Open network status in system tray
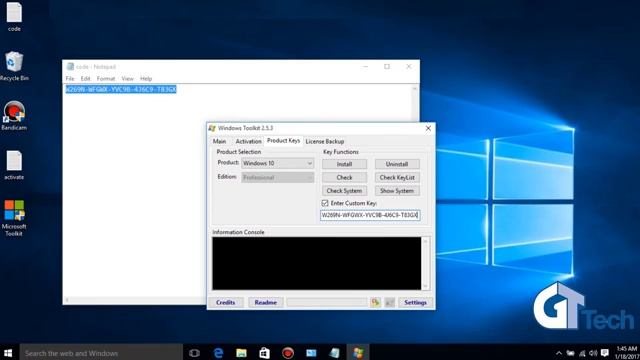The width and height of the screenshot is (640, 360). [x=582, y=353]
